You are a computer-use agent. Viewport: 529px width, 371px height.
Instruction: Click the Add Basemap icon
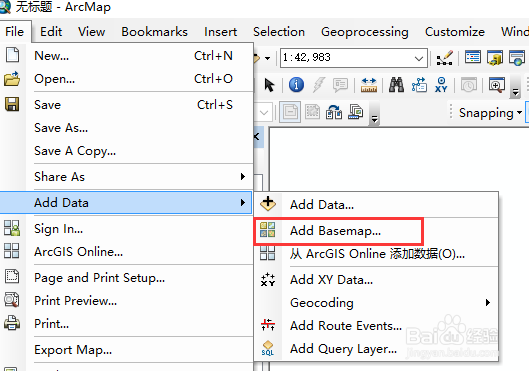point(268,230)
